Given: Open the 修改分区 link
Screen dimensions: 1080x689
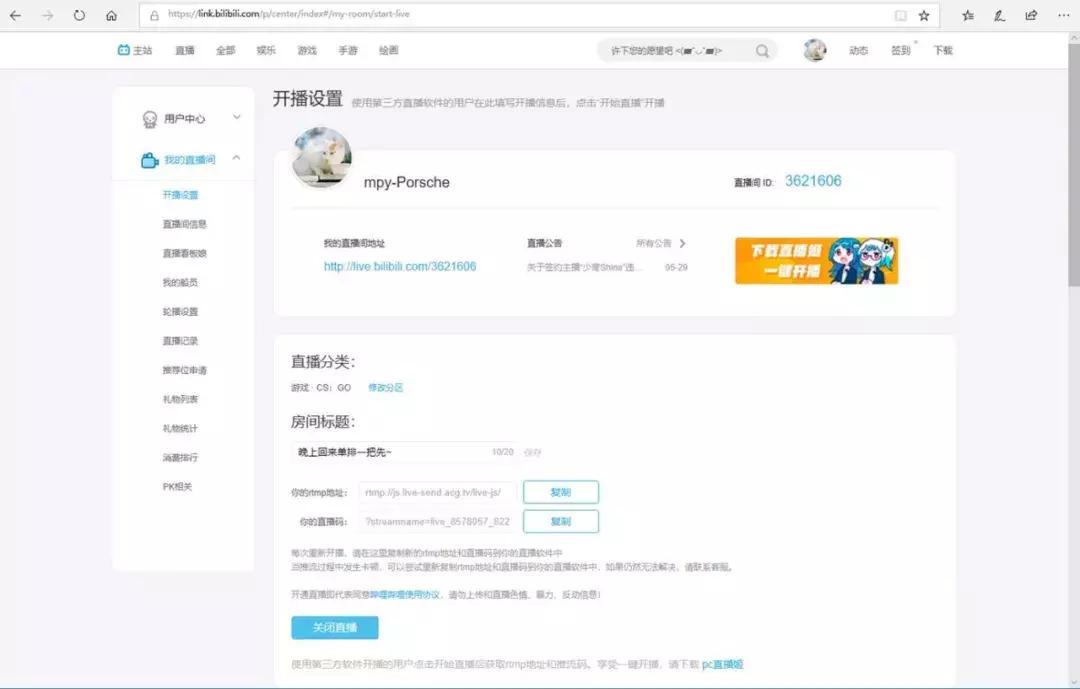Looking at the screenshot, I should [x=384, y=388].
